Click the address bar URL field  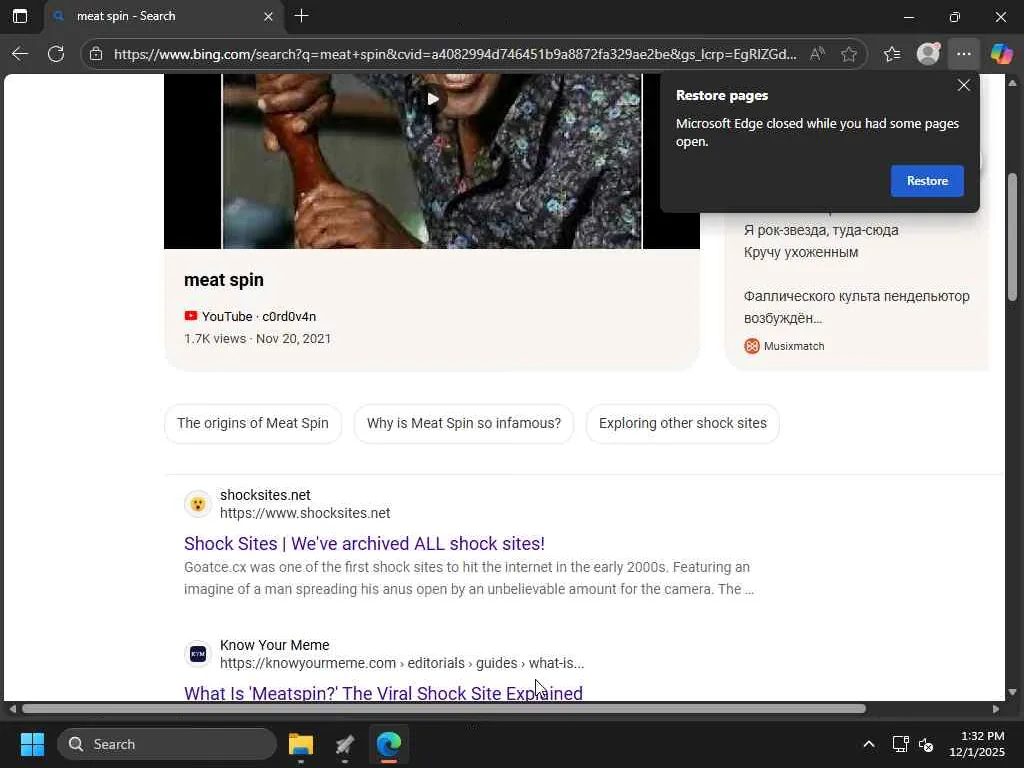[x=455, y=54]
